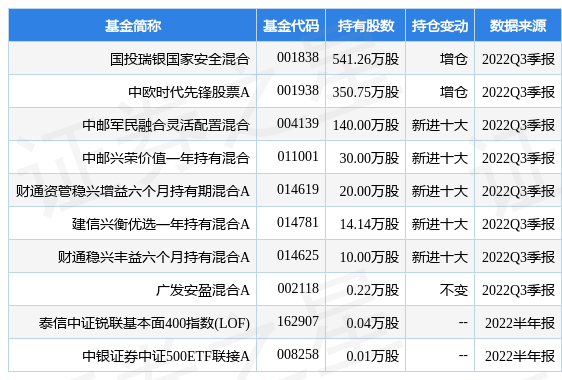Click the holding value 0.01万股
Viewport: 562px width, 380px height.
373,356
